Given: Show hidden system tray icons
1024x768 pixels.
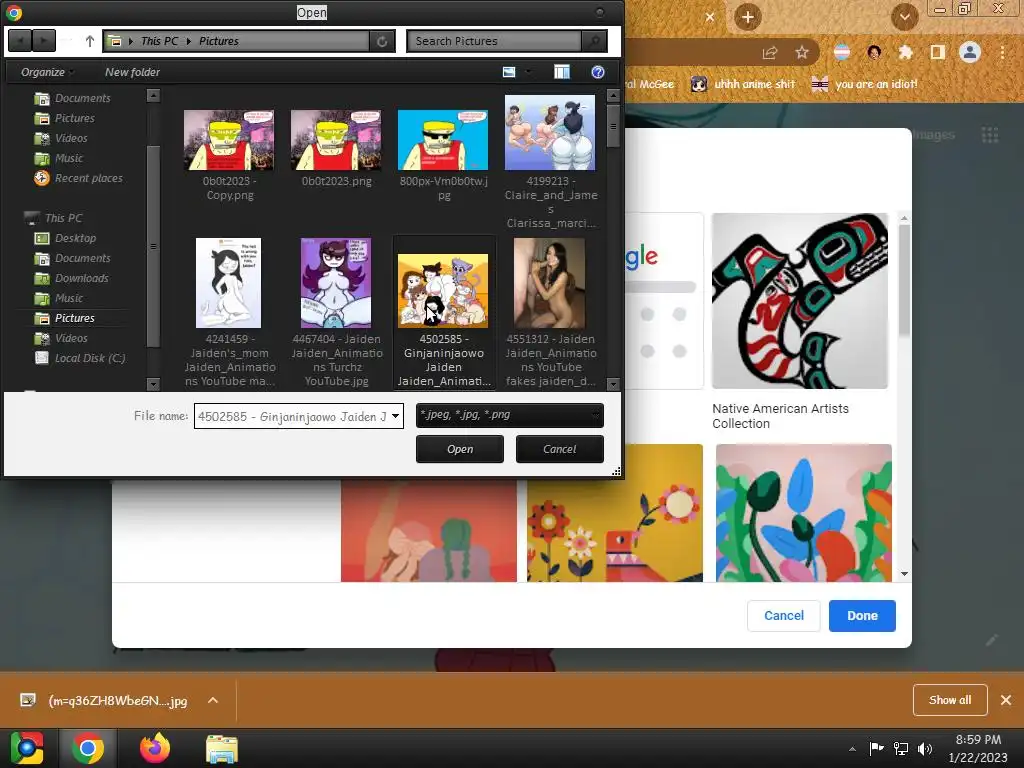Looking at the screenshot, I should (852, 749).
